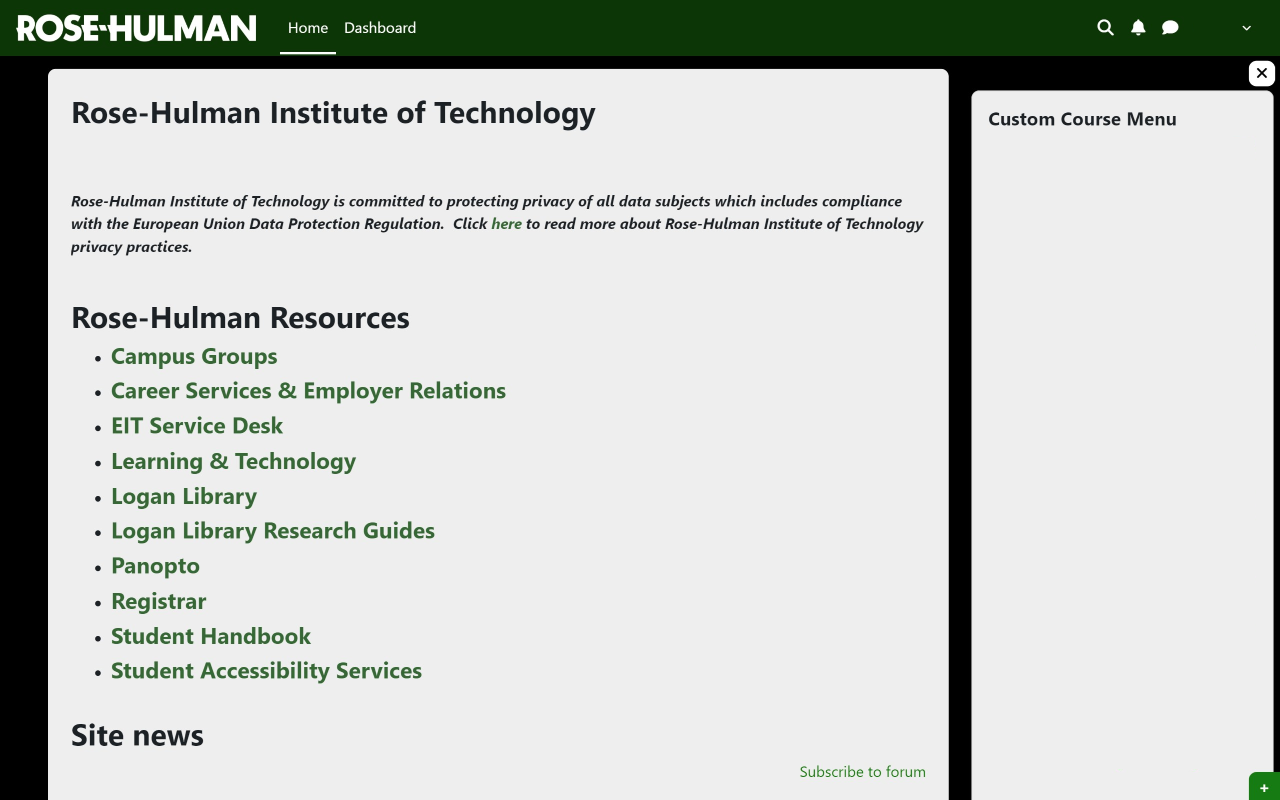Open Career Services & Employer Relations link
1280x800 pixels.
(308, 391)
